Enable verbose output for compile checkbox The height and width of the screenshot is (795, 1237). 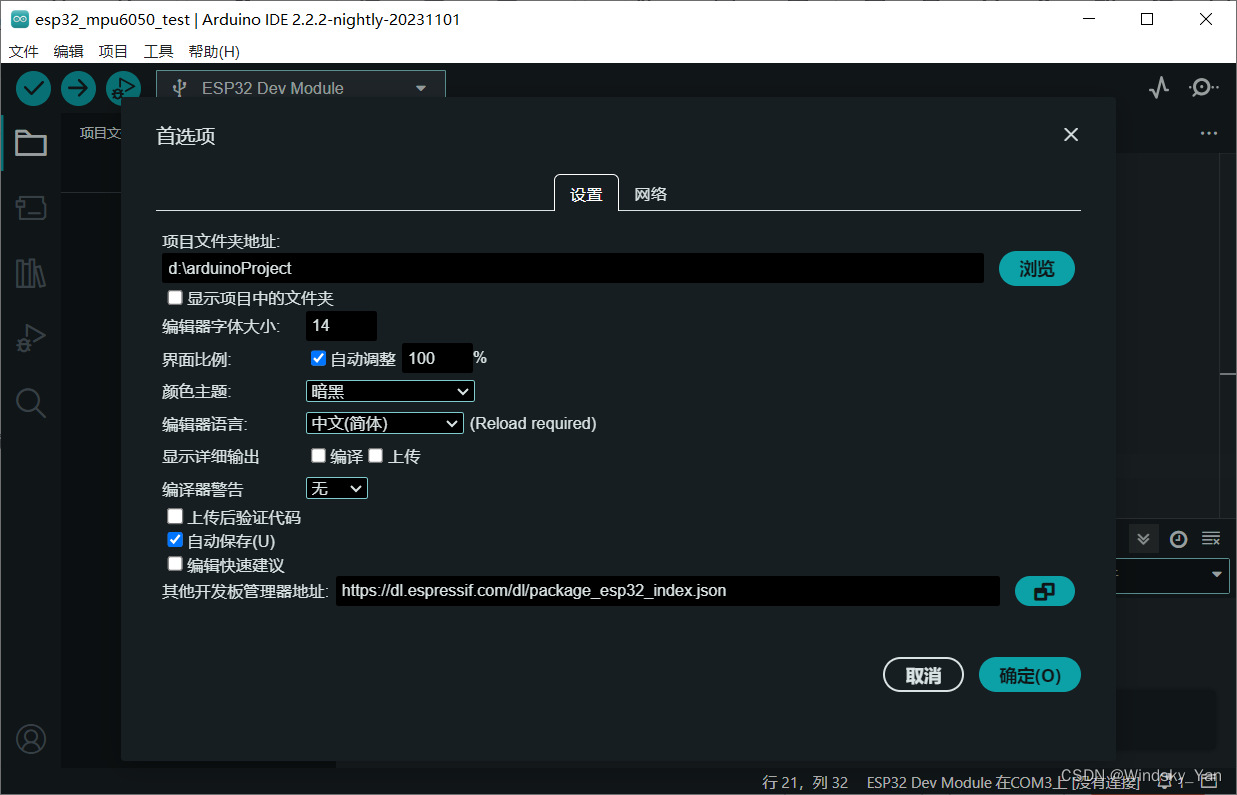[318, 456]
